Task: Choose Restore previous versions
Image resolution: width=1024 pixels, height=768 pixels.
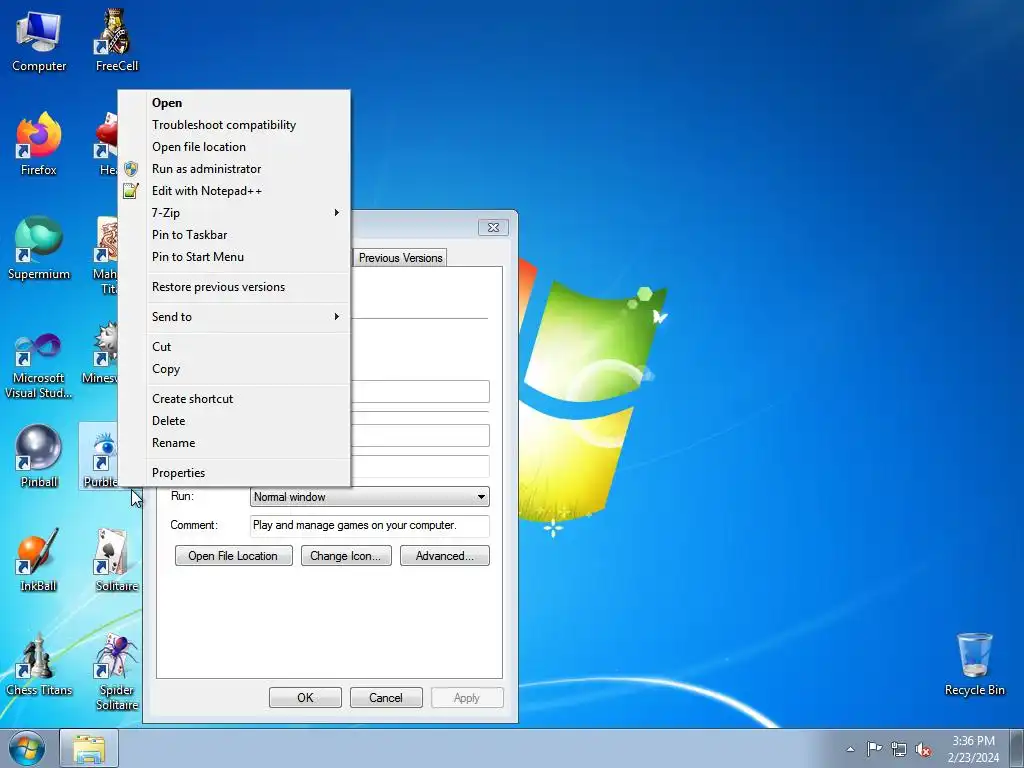Action: (234, 287)
